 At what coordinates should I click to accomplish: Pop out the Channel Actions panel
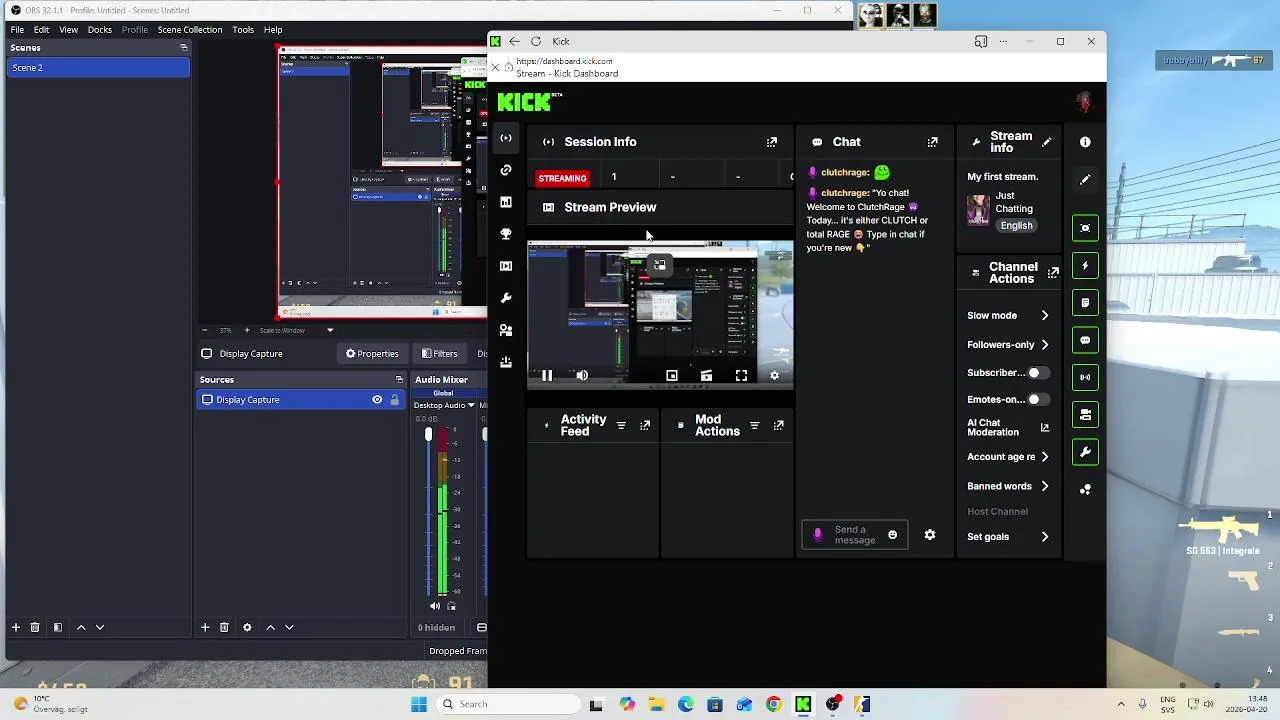click(1053, 273)
